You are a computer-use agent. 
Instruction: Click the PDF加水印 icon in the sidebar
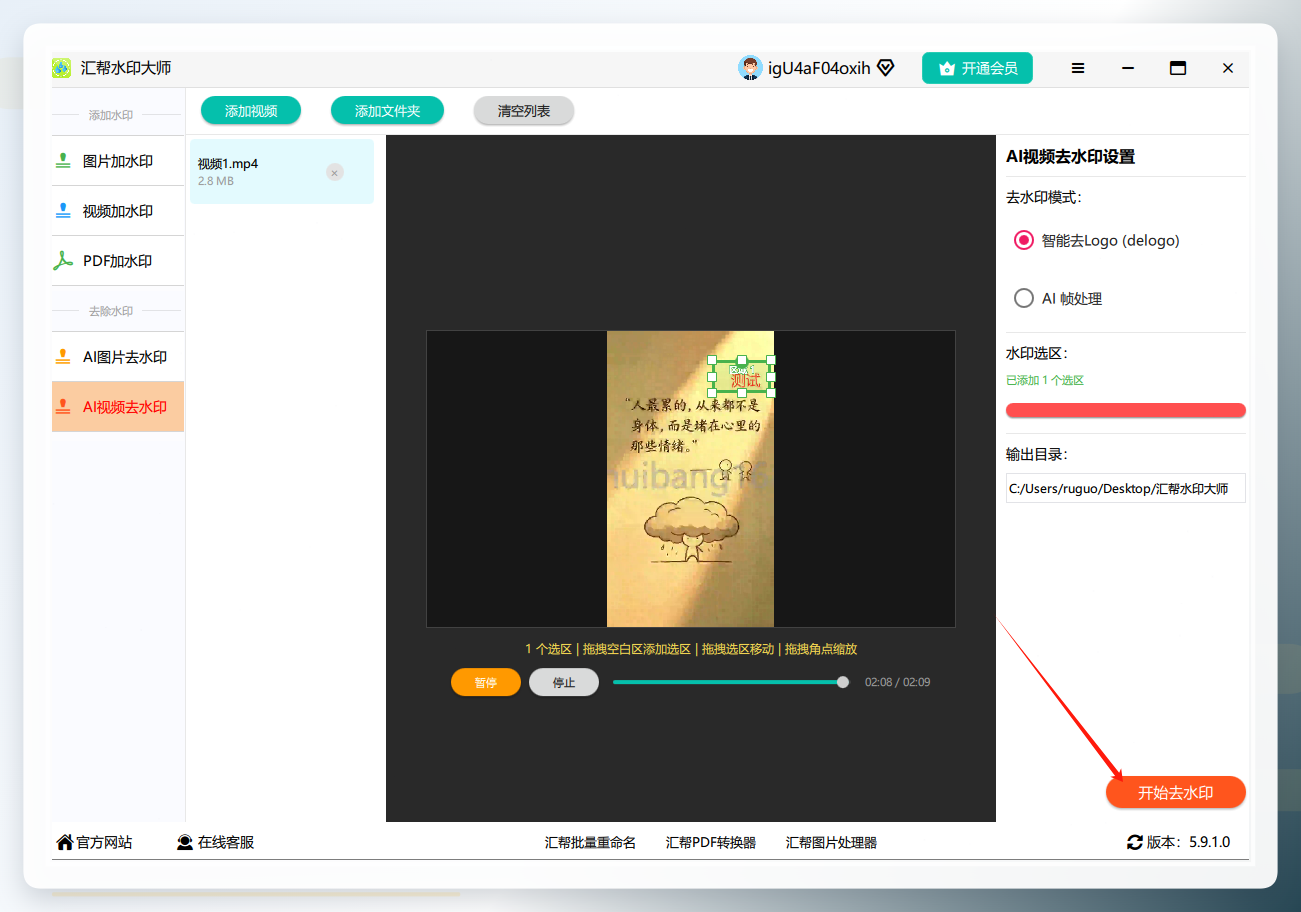tap(63, 261)
